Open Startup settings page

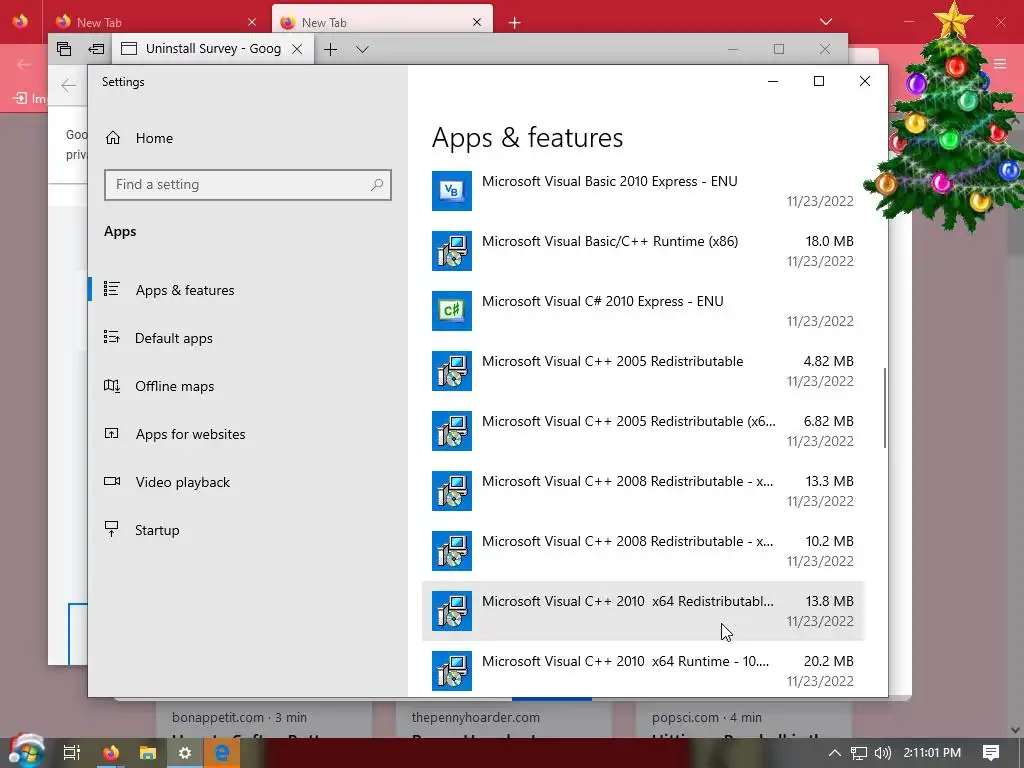157,530
